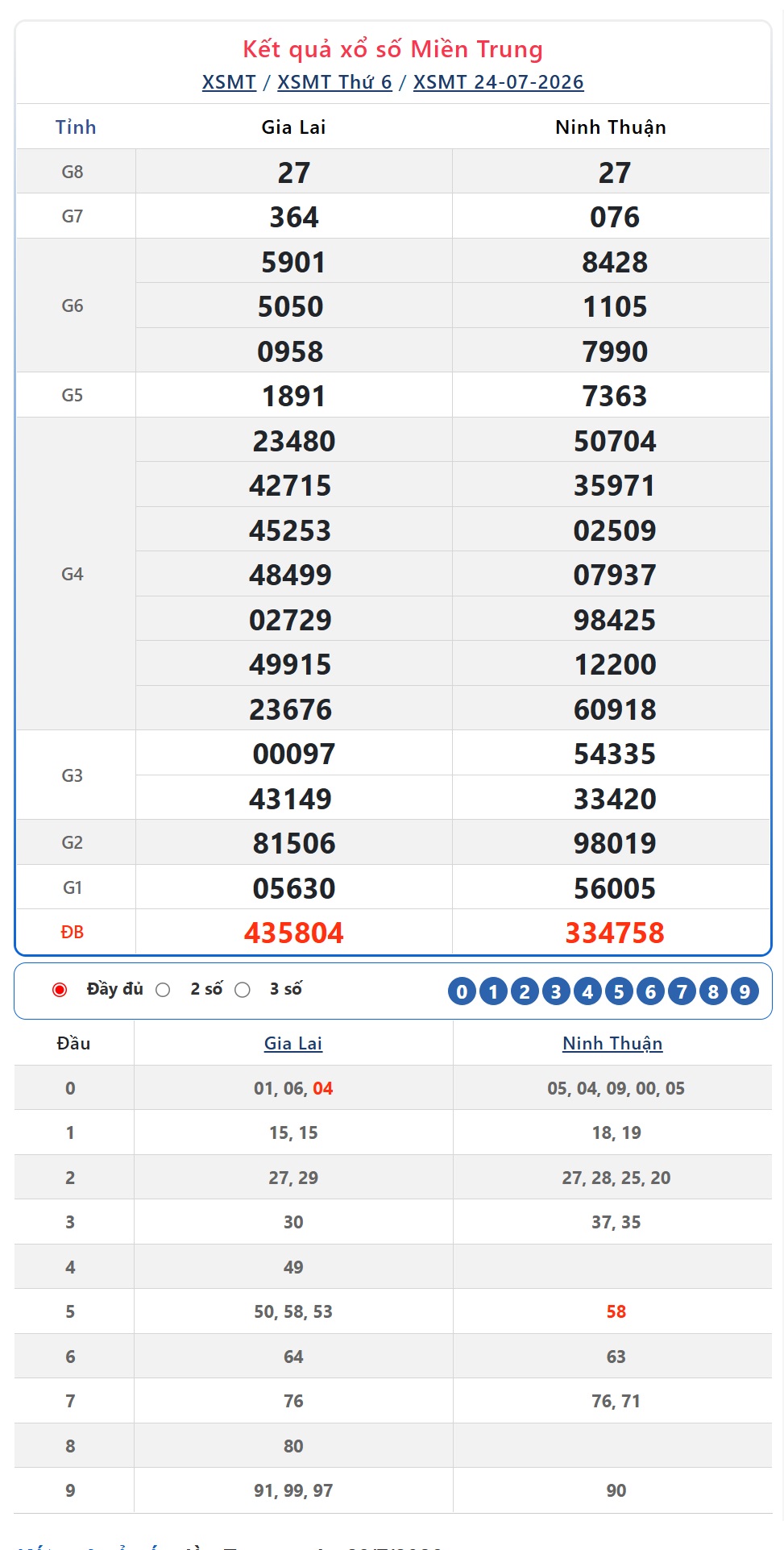This screenshot has width=784, height=1550.
Task: Select digit 6 filter circle
Action: [x=650, y=991]
